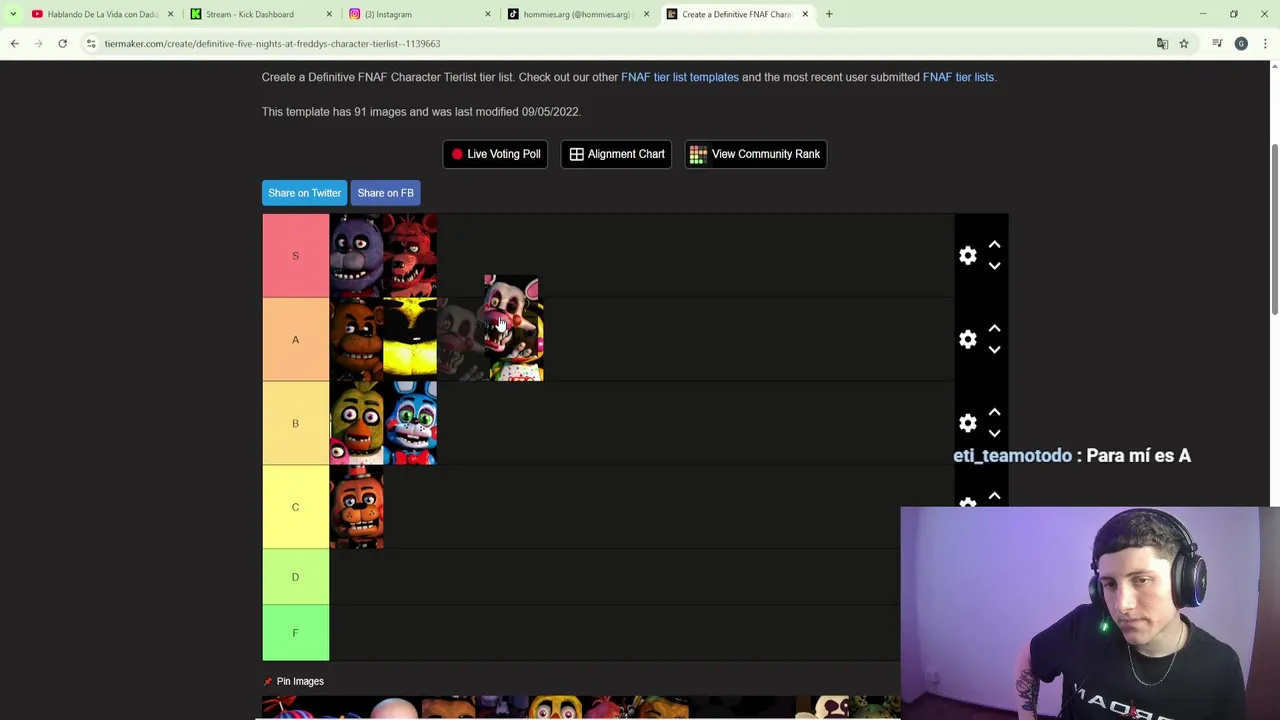Viewport: 1280px width, 720px height.
Task: Move B tier row down with arrow
Action: [x=994, y=434]
